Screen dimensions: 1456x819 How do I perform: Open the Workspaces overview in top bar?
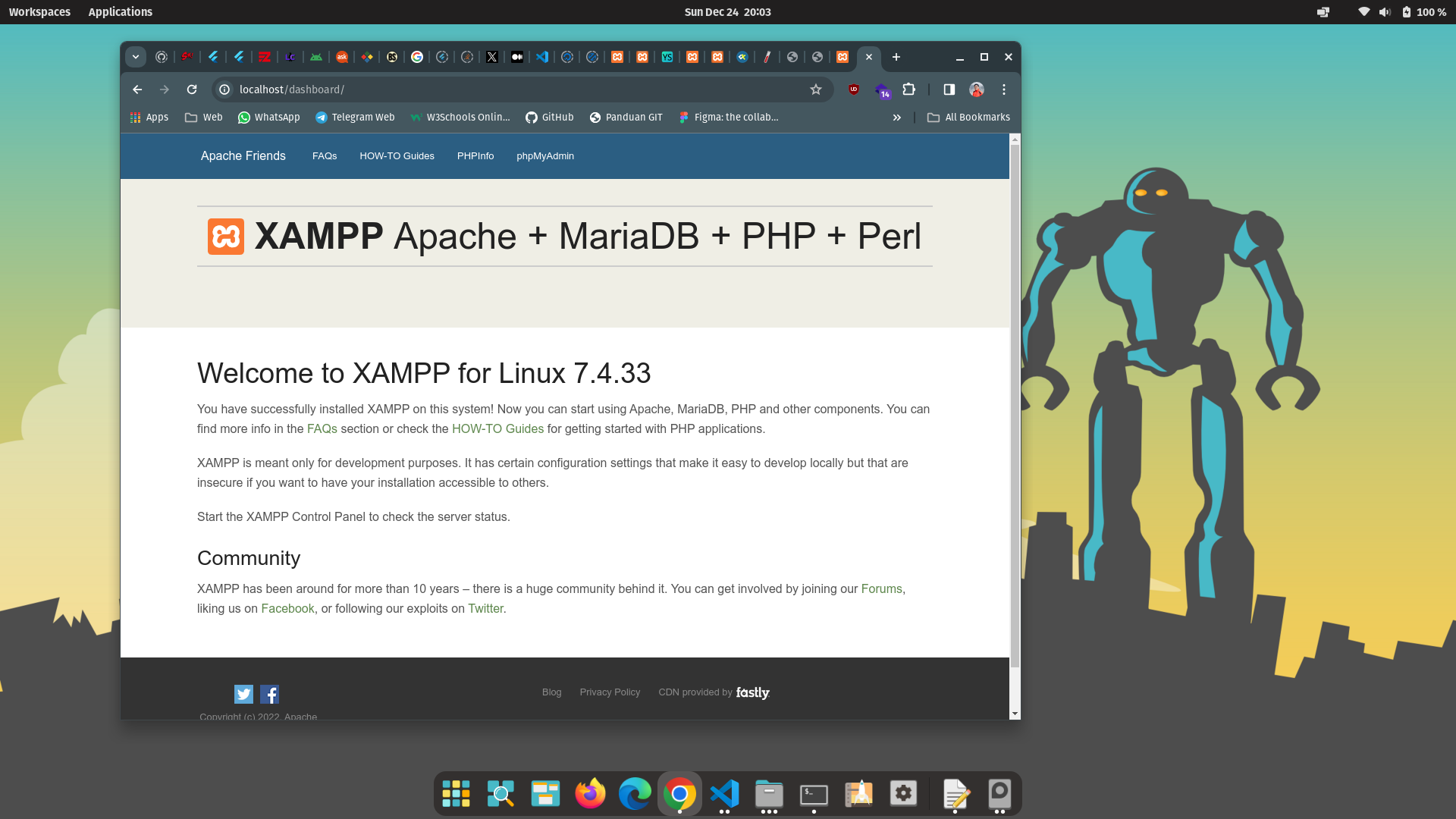pos(39,12)
